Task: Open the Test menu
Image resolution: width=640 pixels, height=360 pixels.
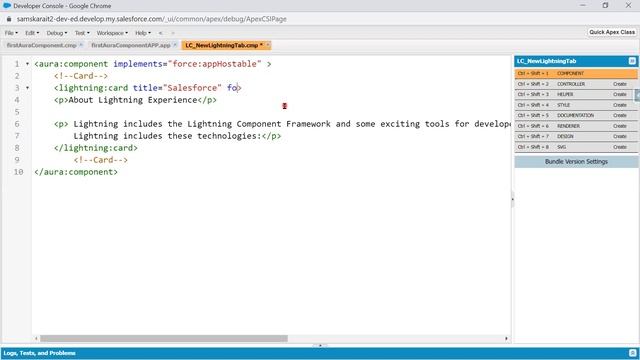Action: pyautogui.click(x=82, y=33)
